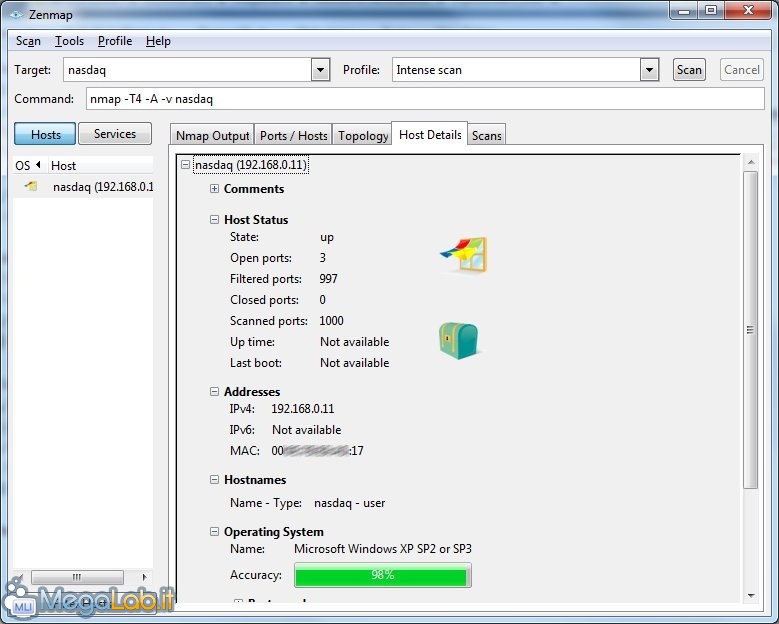
Task: Click the Zenmap title bar app icon
Action: (x=15, y=14)
